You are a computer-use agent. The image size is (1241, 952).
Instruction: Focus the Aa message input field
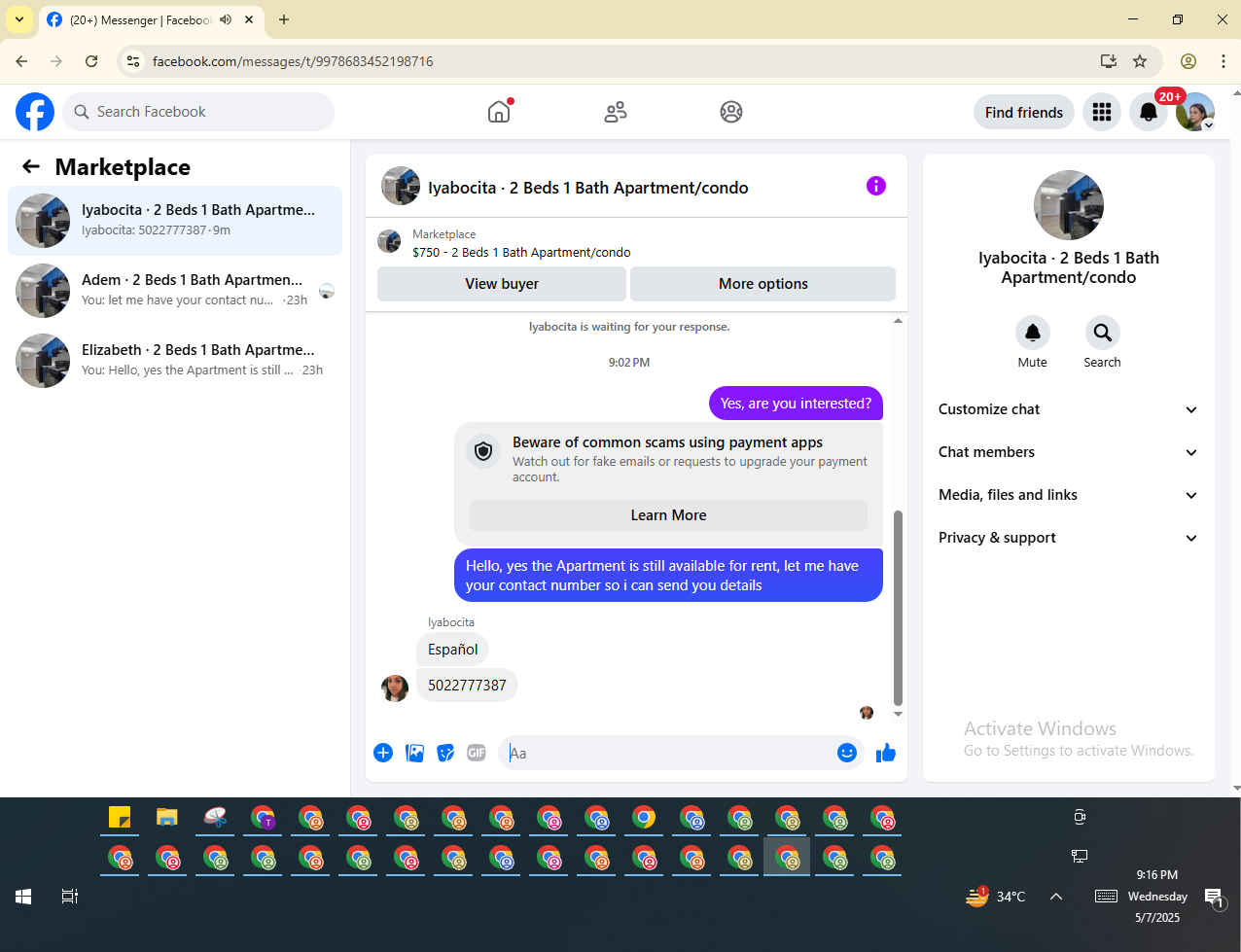pyautogui.click(x=669, y=753)
